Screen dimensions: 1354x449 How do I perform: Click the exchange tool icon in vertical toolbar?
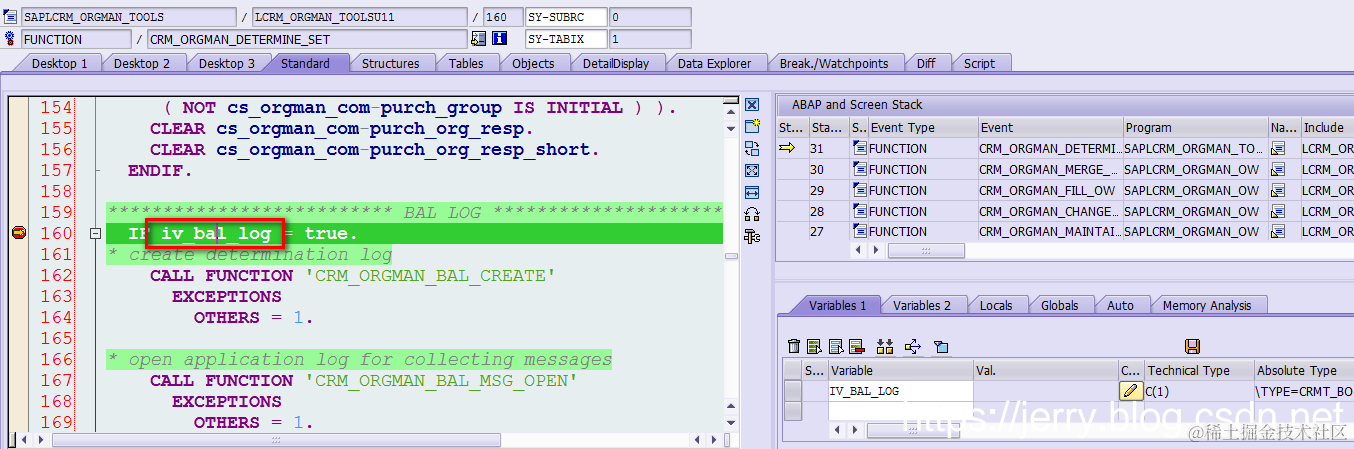(x=752, y=148)
